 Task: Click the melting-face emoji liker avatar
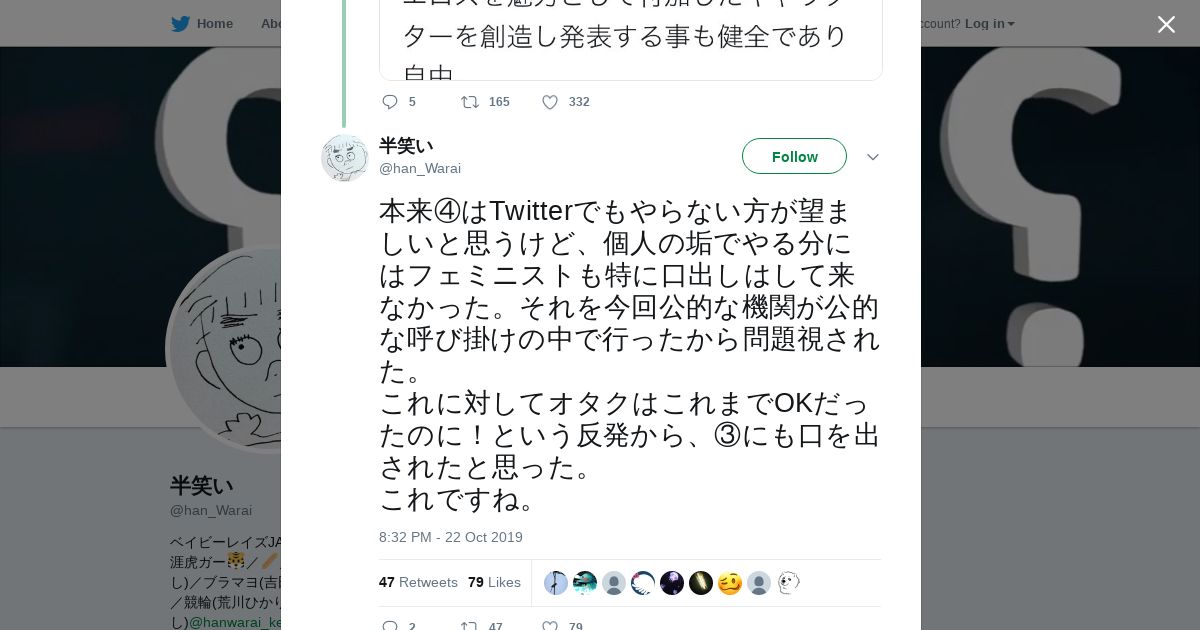tap(730, 583)
